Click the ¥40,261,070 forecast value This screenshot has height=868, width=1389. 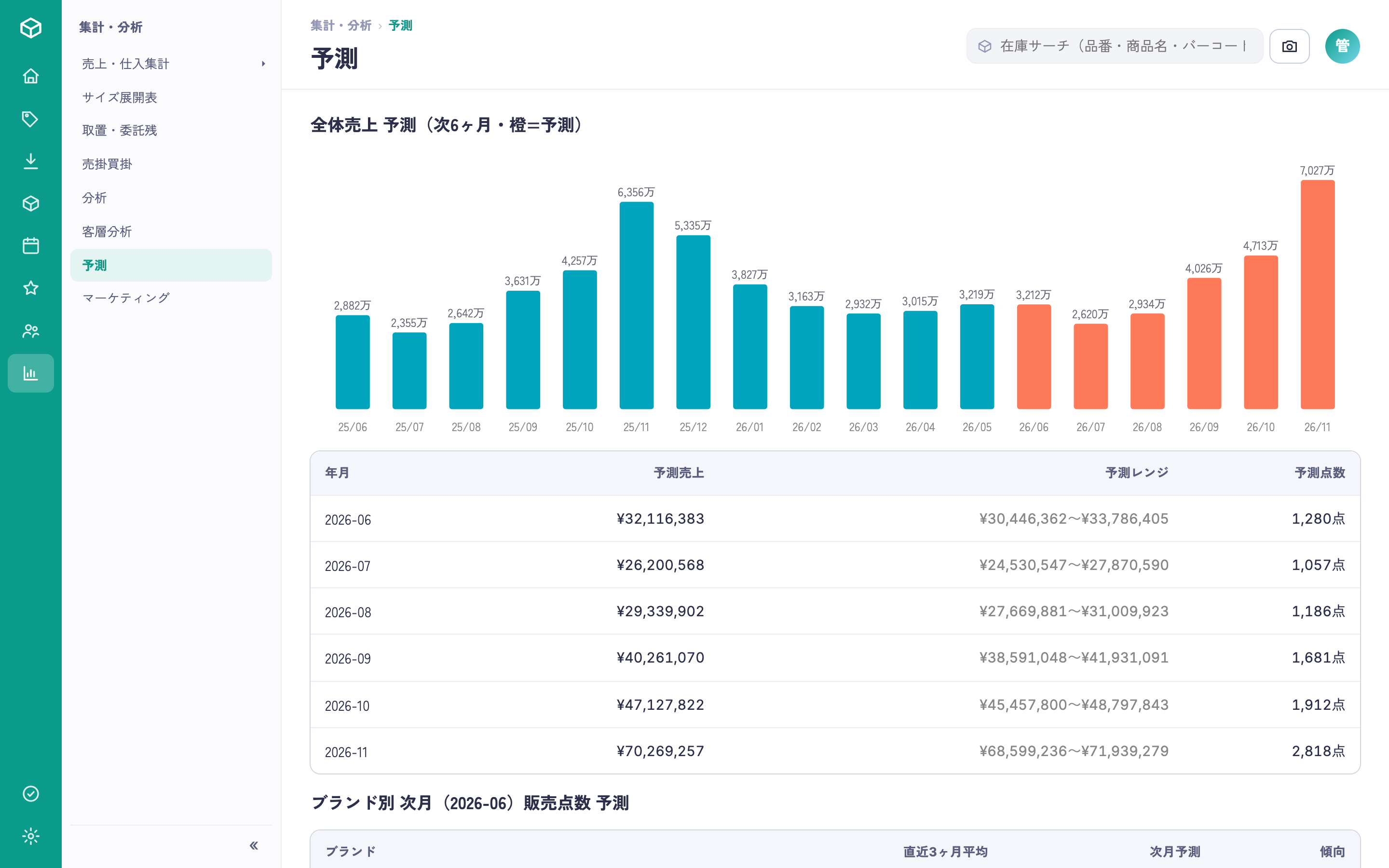[661, 658]
